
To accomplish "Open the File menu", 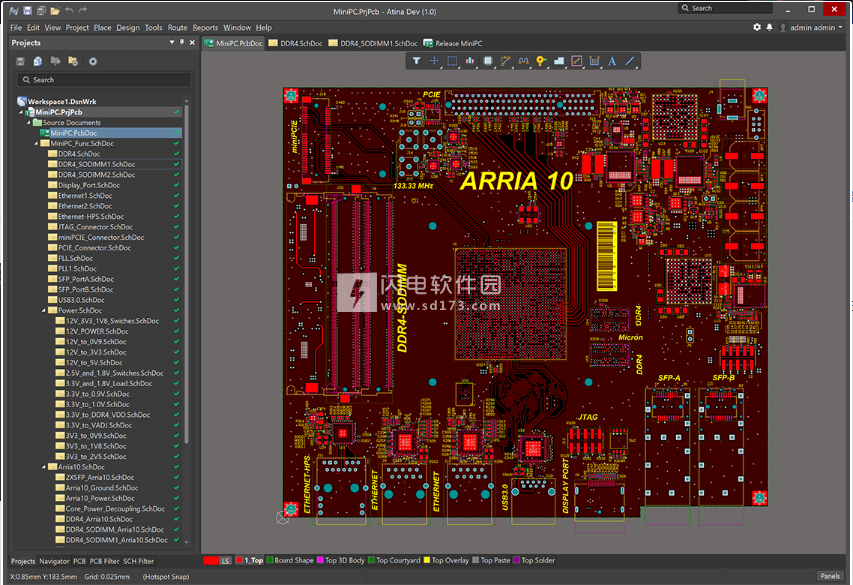I will point(16,28).
